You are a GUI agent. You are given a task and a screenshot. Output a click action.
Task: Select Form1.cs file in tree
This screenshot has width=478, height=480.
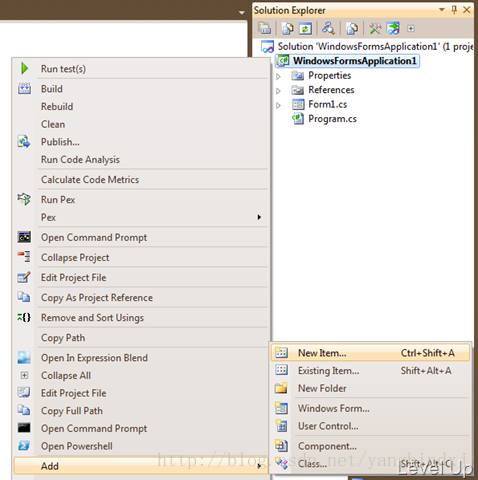328,104
